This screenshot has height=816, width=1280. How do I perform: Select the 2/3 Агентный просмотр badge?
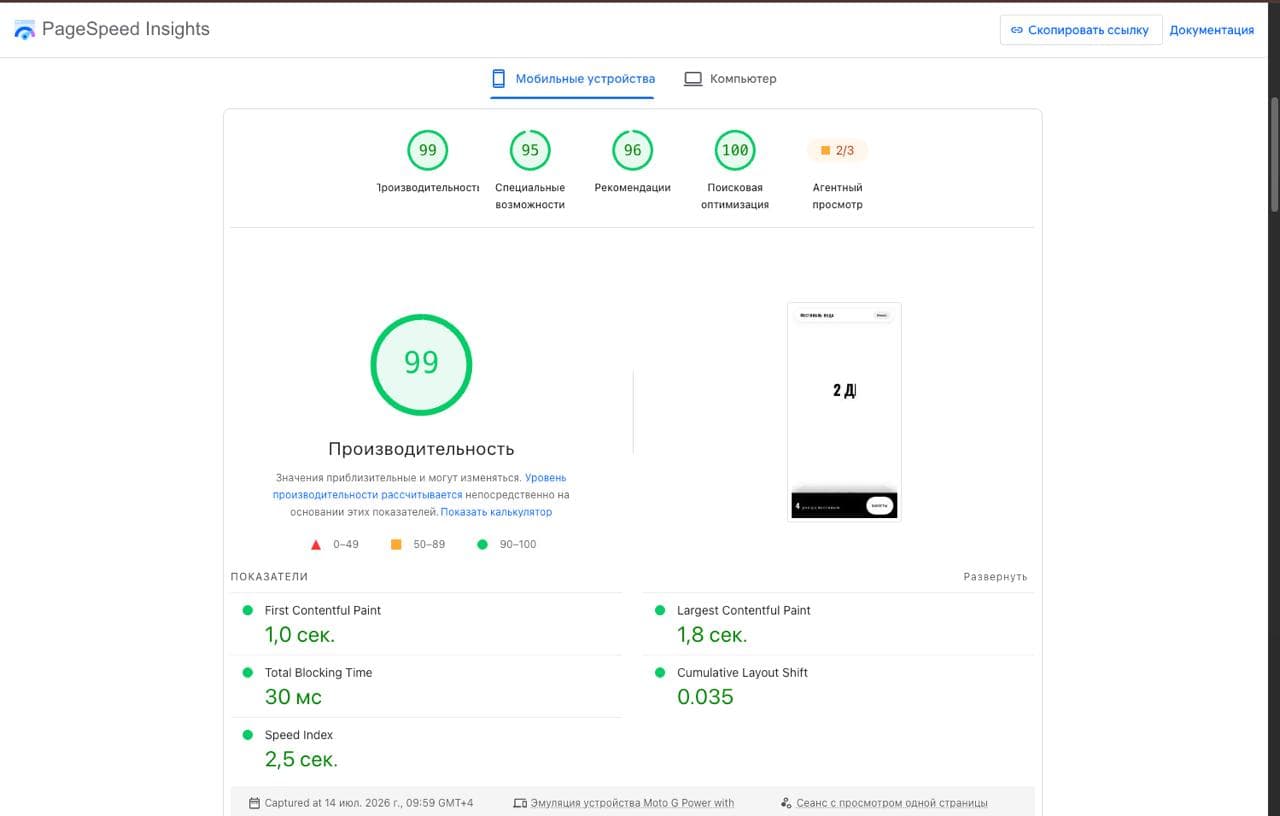tap(837, 150)
